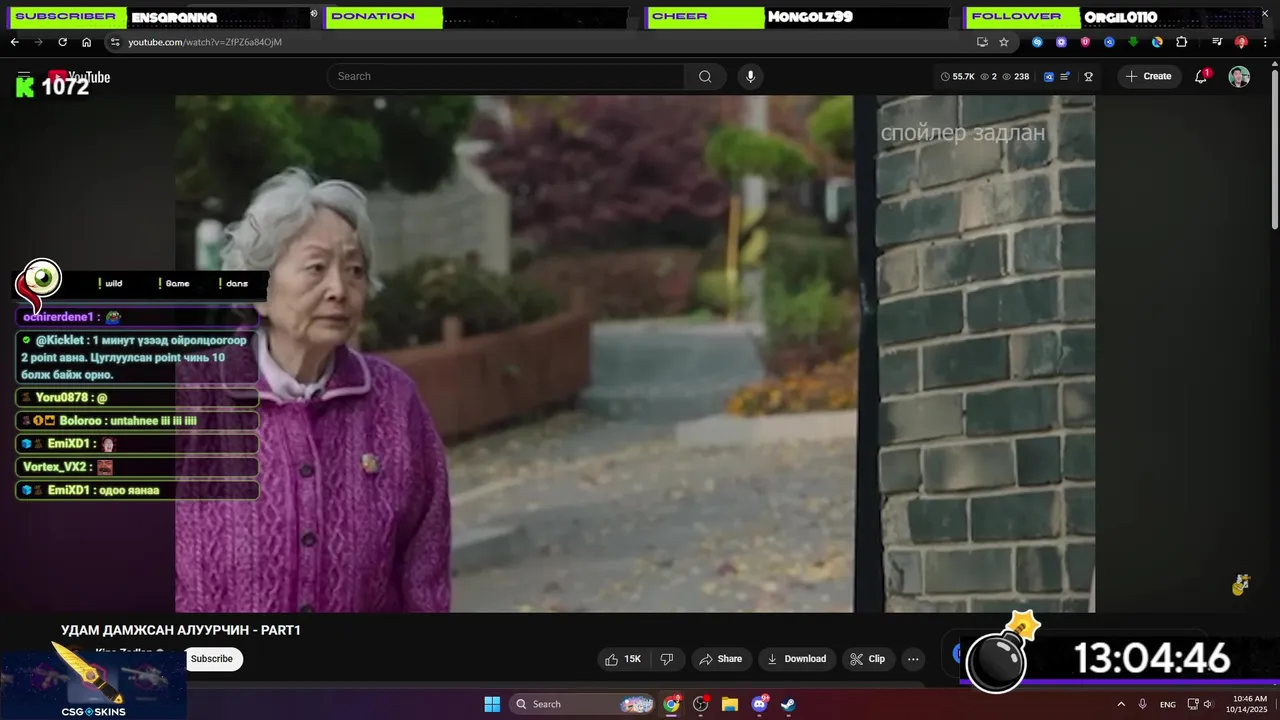Open the pink shield extension
Viewport: 1280px width, 720px height.
click(x=1085, y=42)
